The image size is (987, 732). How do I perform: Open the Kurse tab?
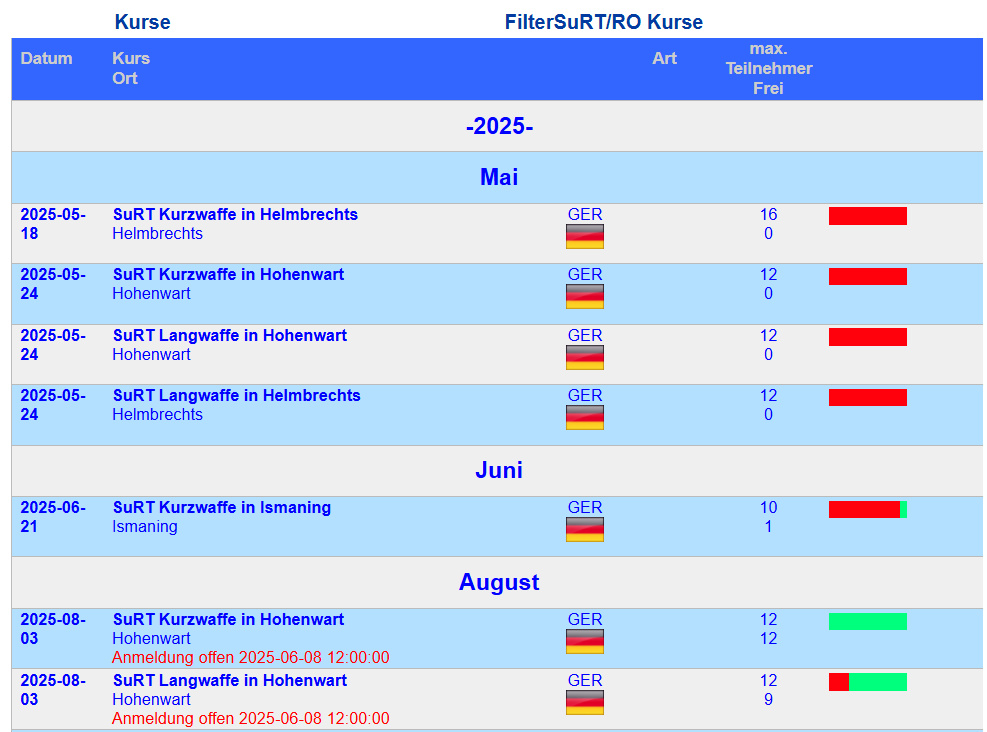(142, 22)
